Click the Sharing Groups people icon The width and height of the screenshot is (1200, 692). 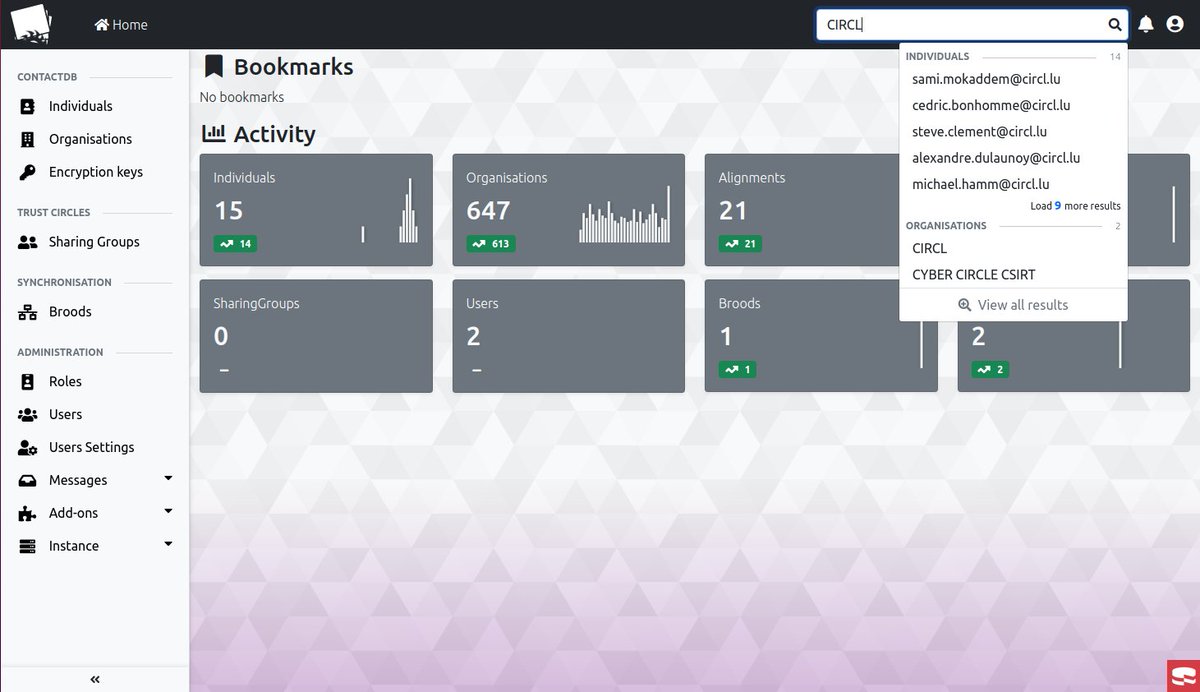28,242
